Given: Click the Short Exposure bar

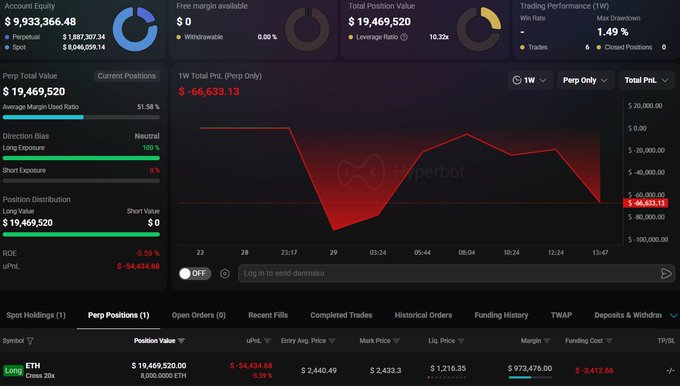Looking at the screenshot, I should point(81,180).
